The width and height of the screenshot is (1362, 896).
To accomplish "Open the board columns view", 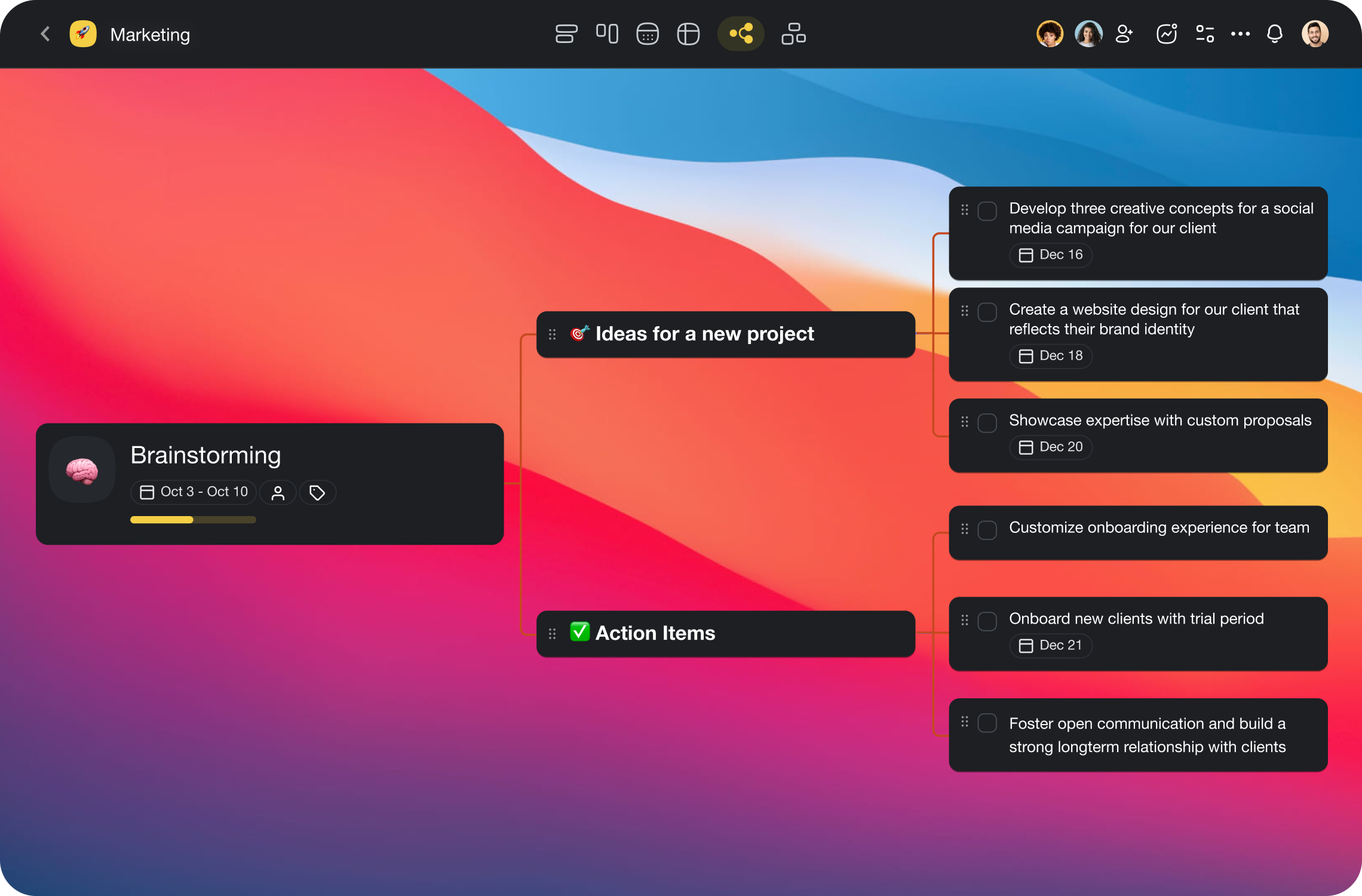I will (x=607, y=34).
